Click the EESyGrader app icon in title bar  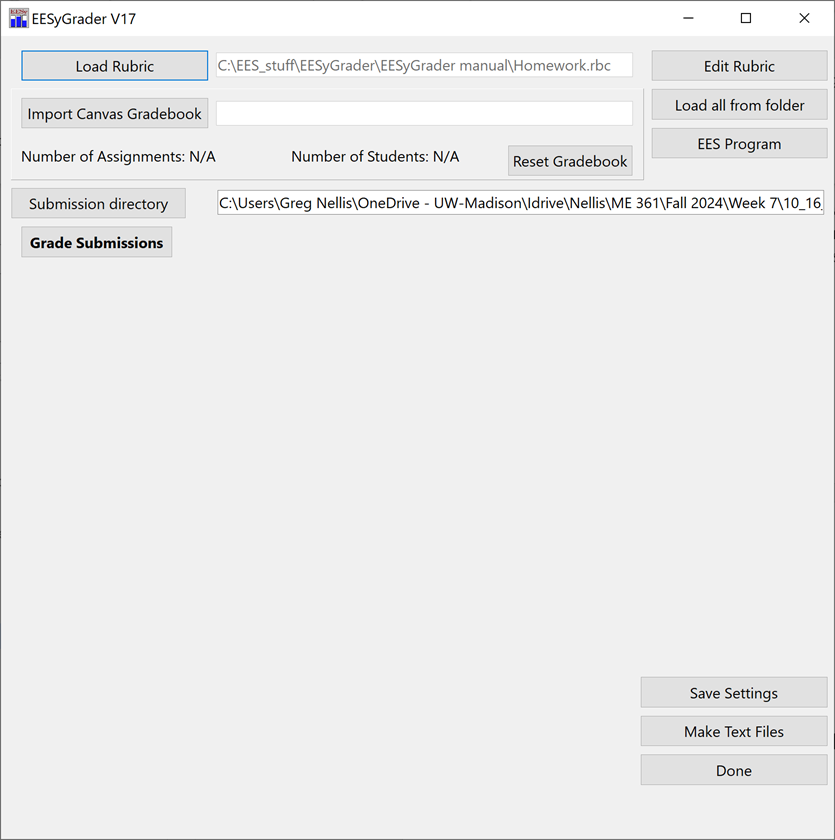point(19,18)
